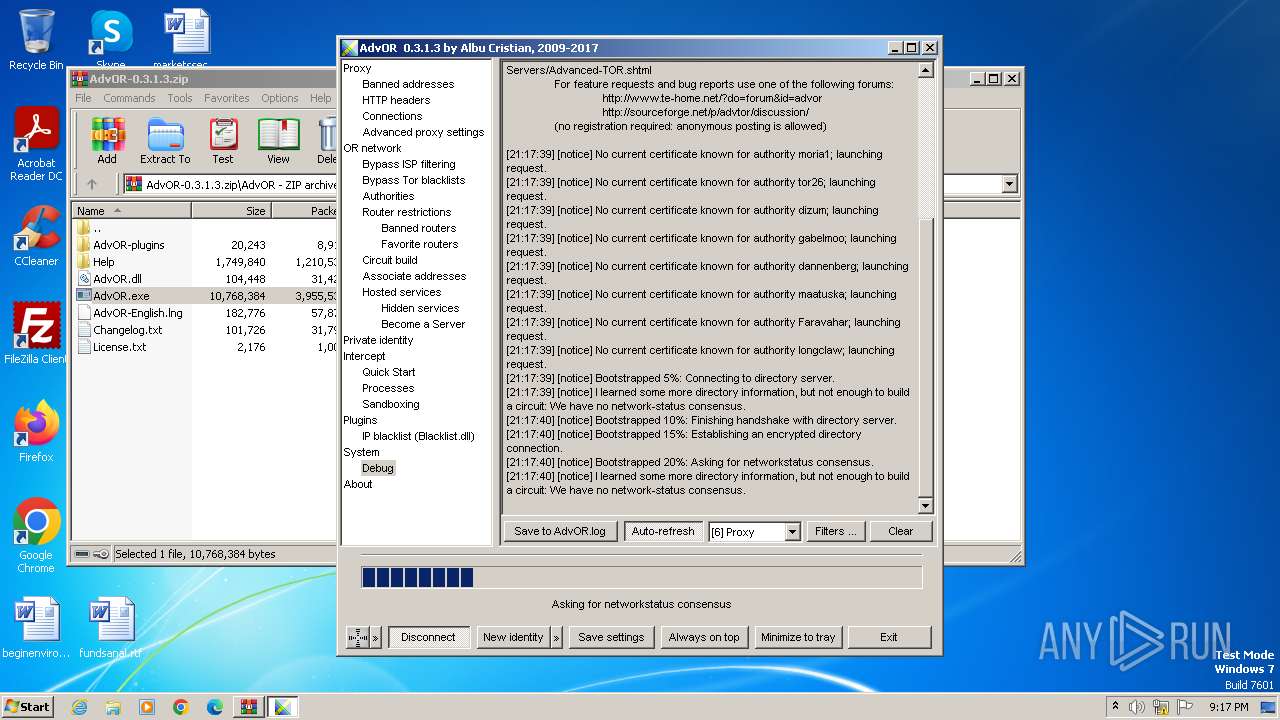Screen dimensions: 1280x720
Task: Click the Clear log button
Action: (901, 531)
